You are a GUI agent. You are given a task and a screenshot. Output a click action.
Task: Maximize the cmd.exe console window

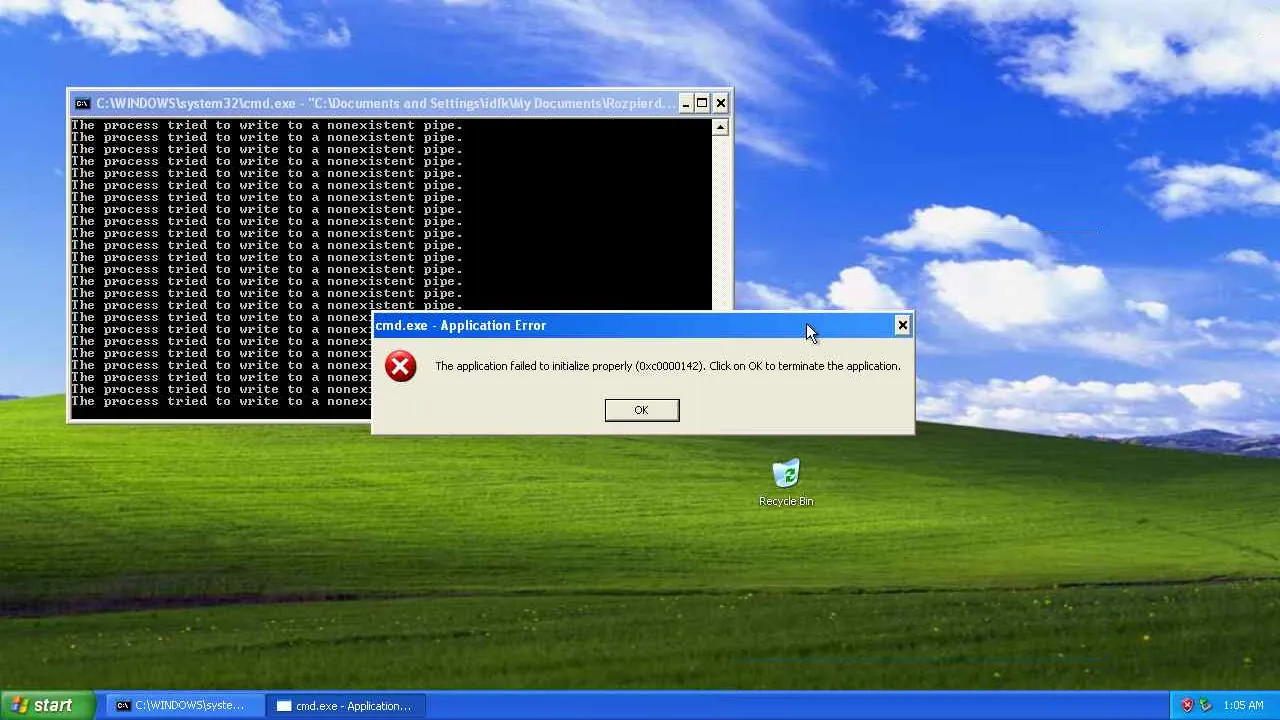pyautogui.click(x=702, y=103)
